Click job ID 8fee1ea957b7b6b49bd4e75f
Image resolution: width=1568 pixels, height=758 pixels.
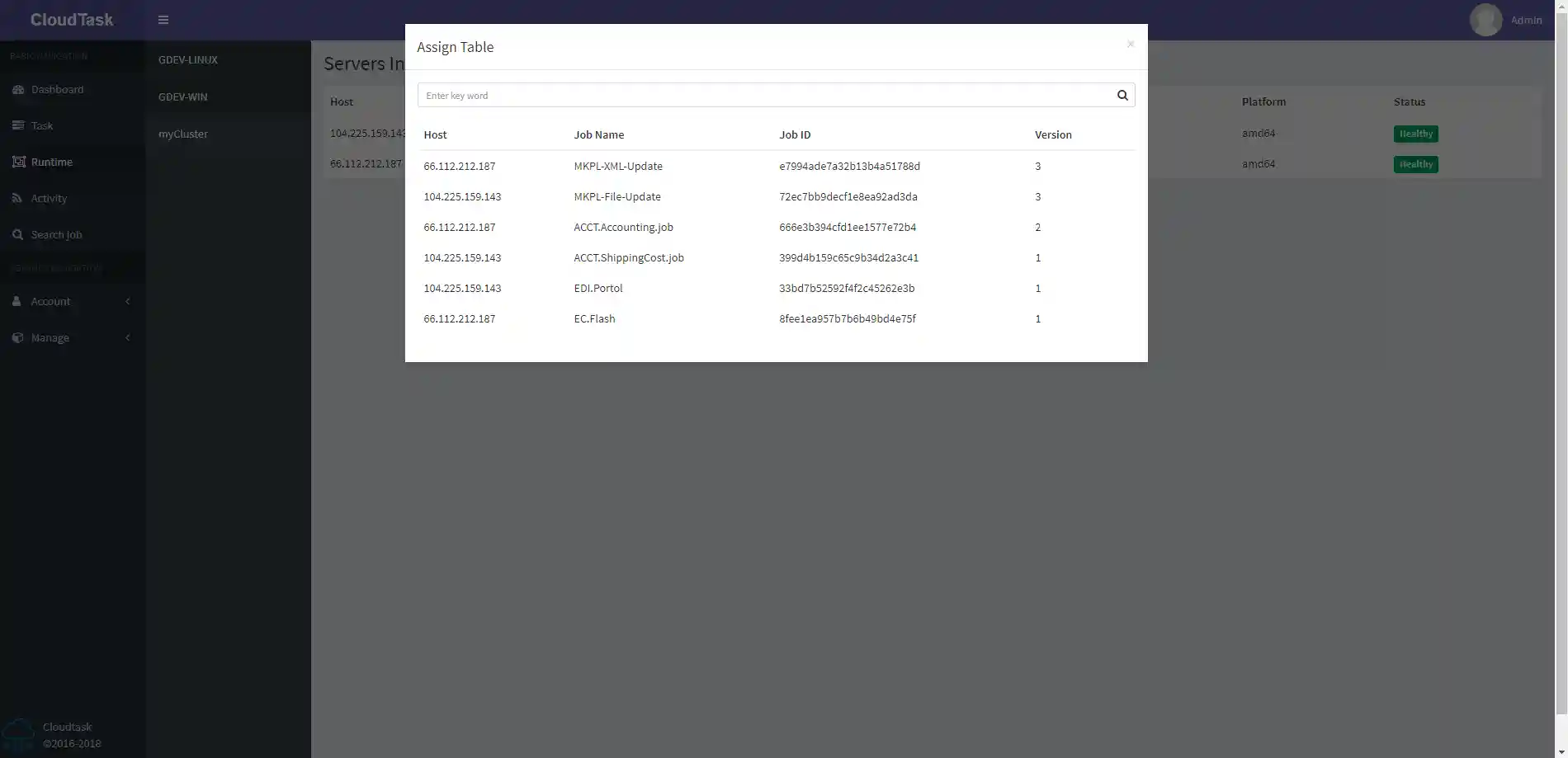tap(848, 318)
